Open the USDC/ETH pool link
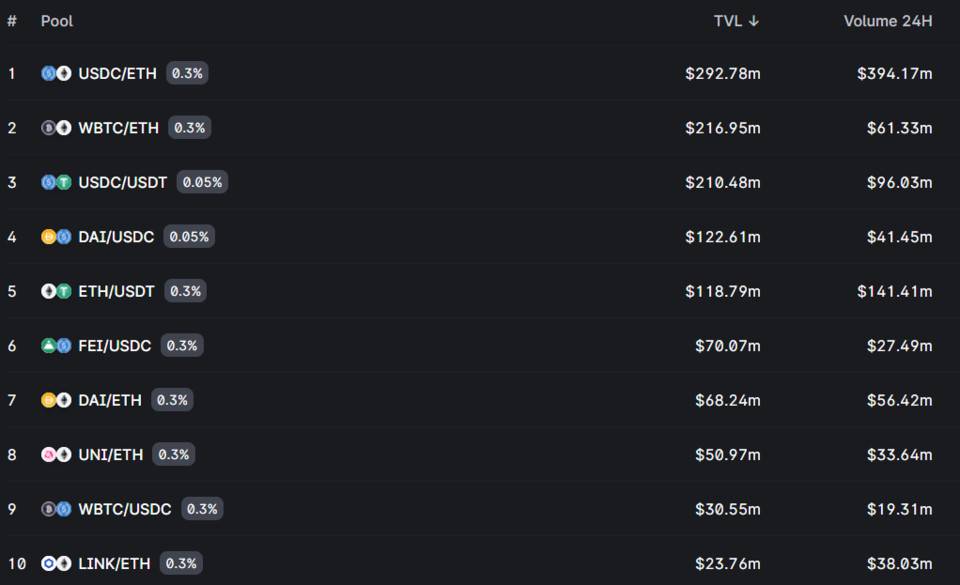This screenshot has width=960, height=585. tap(117, 73)
